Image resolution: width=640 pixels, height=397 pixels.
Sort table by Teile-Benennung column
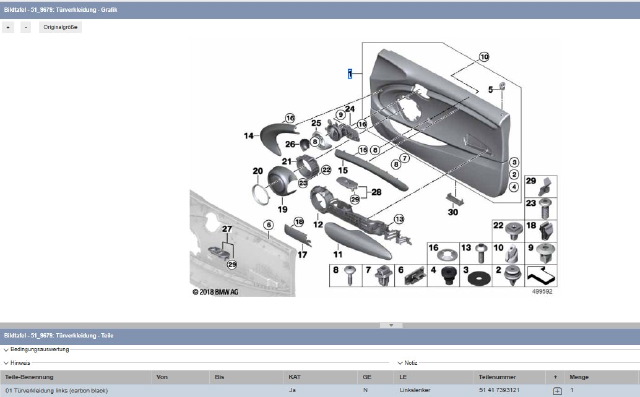point(29,377)
